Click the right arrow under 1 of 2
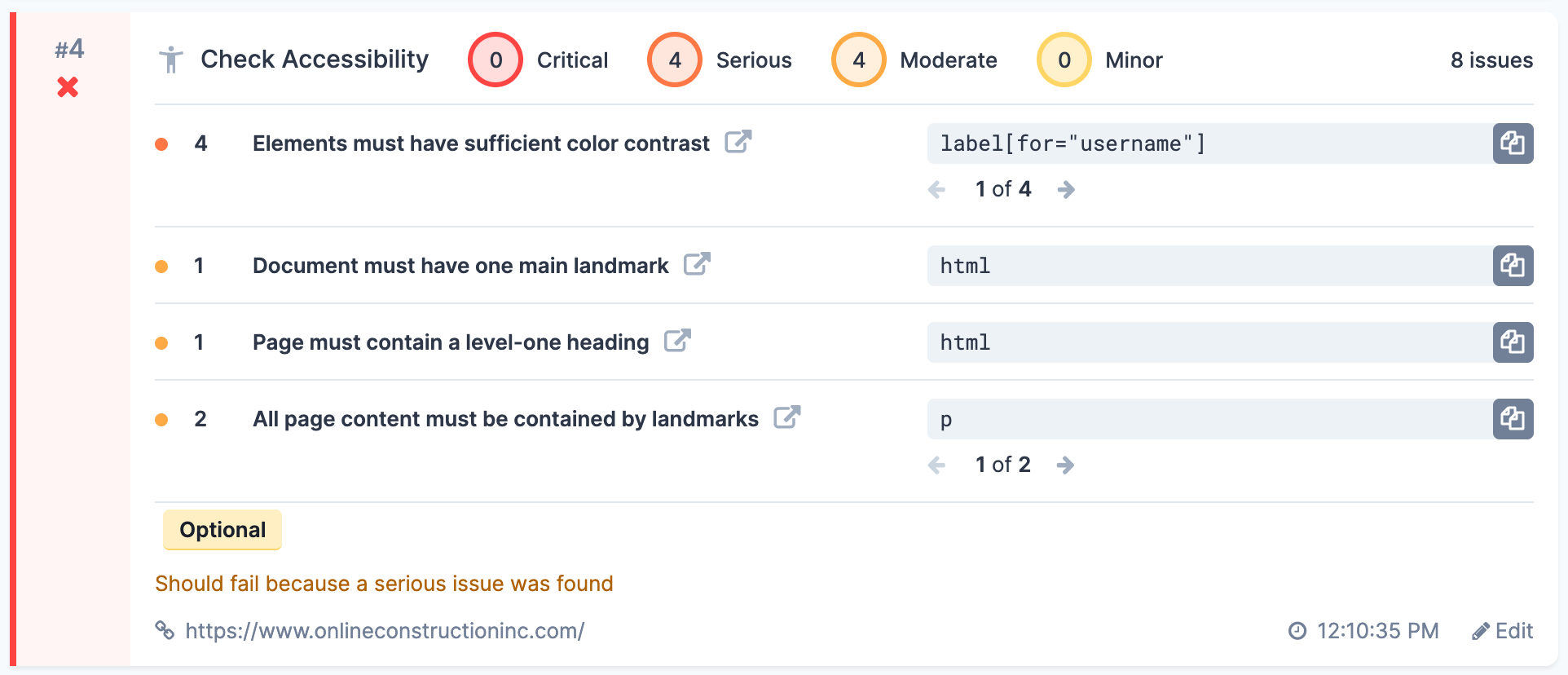Screen dimensions: 1568x675 pyautogui.click(x=1067, y=465)
